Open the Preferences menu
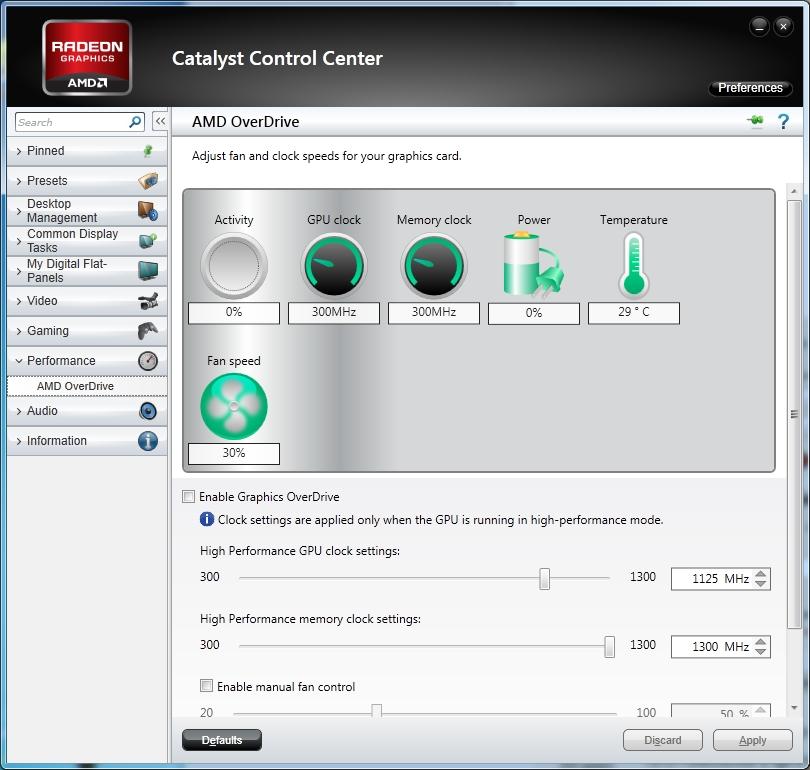810x770 pixels. click(750, 88)
